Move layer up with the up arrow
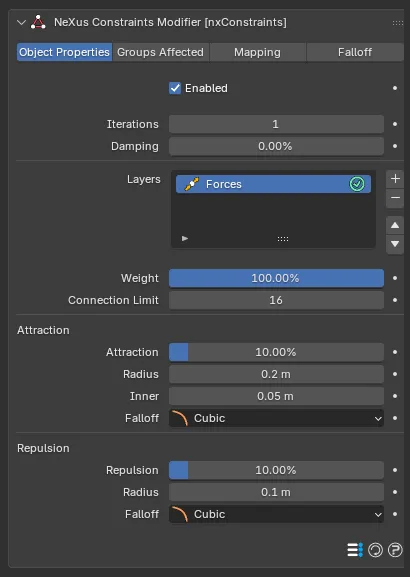This screenshot has height=577, width=410. [x=395, y=225]
